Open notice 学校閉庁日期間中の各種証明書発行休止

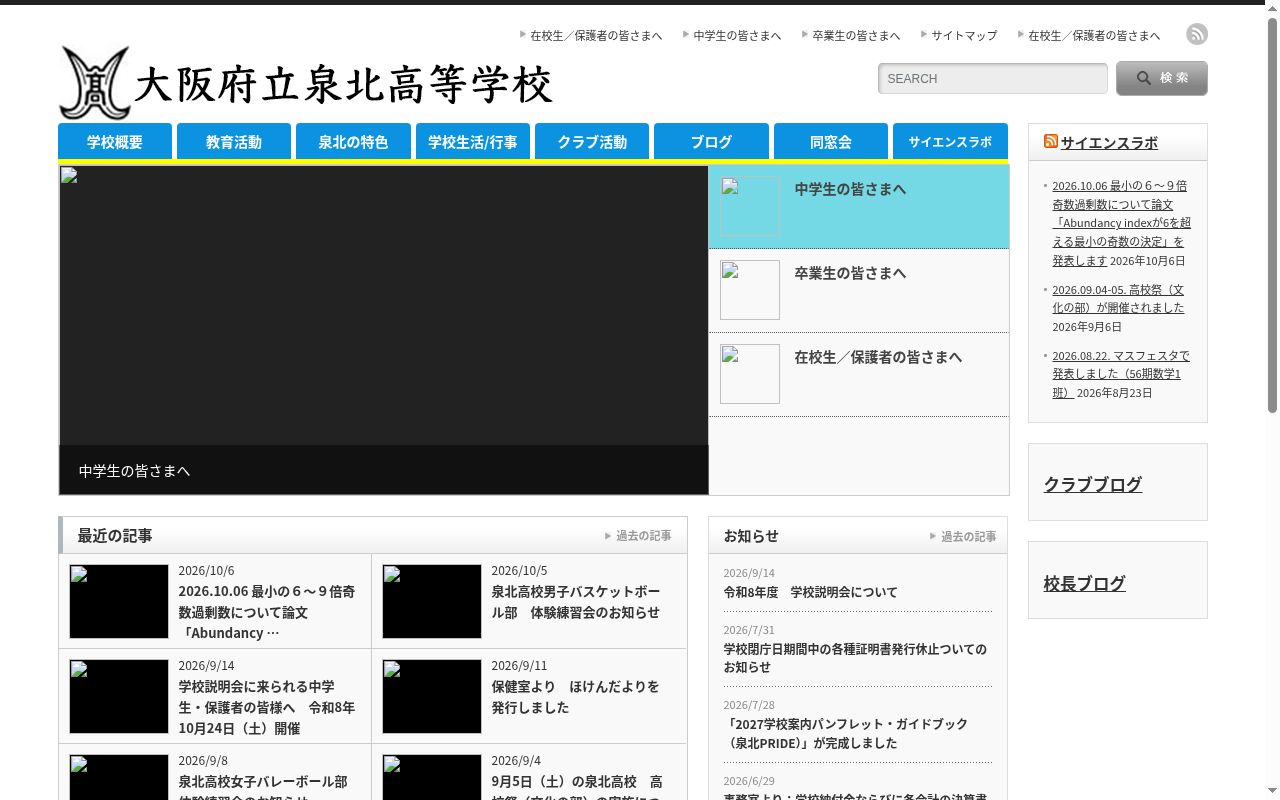(x=855, y=658)
